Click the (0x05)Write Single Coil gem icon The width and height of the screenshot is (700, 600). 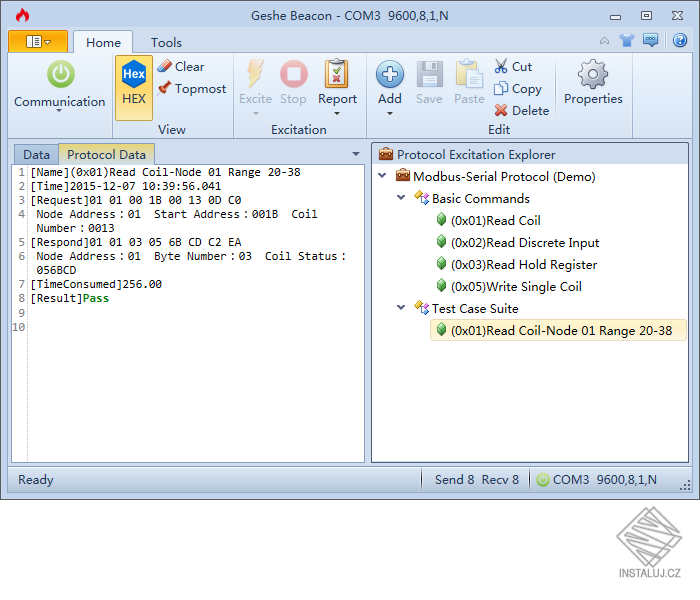tap(441, 285)
